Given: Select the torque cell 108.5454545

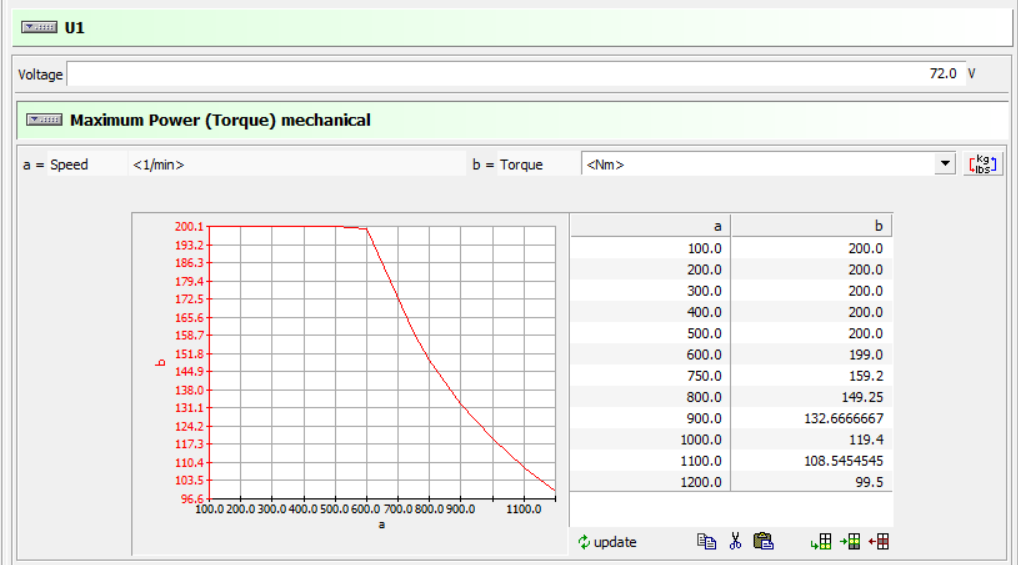Looking at the screenshot, I should click(812, 461).
